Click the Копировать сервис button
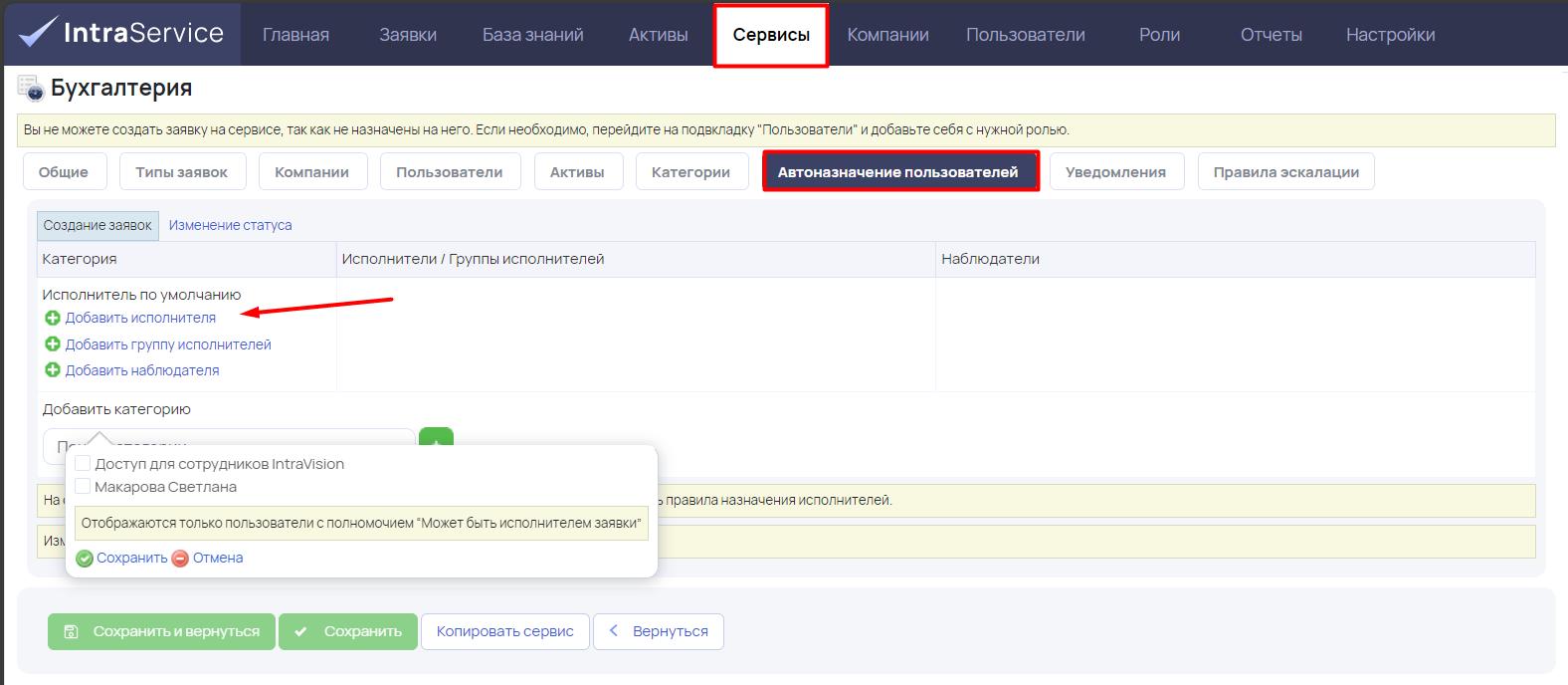The image size is (1568, 685). [x=505, y=631]
